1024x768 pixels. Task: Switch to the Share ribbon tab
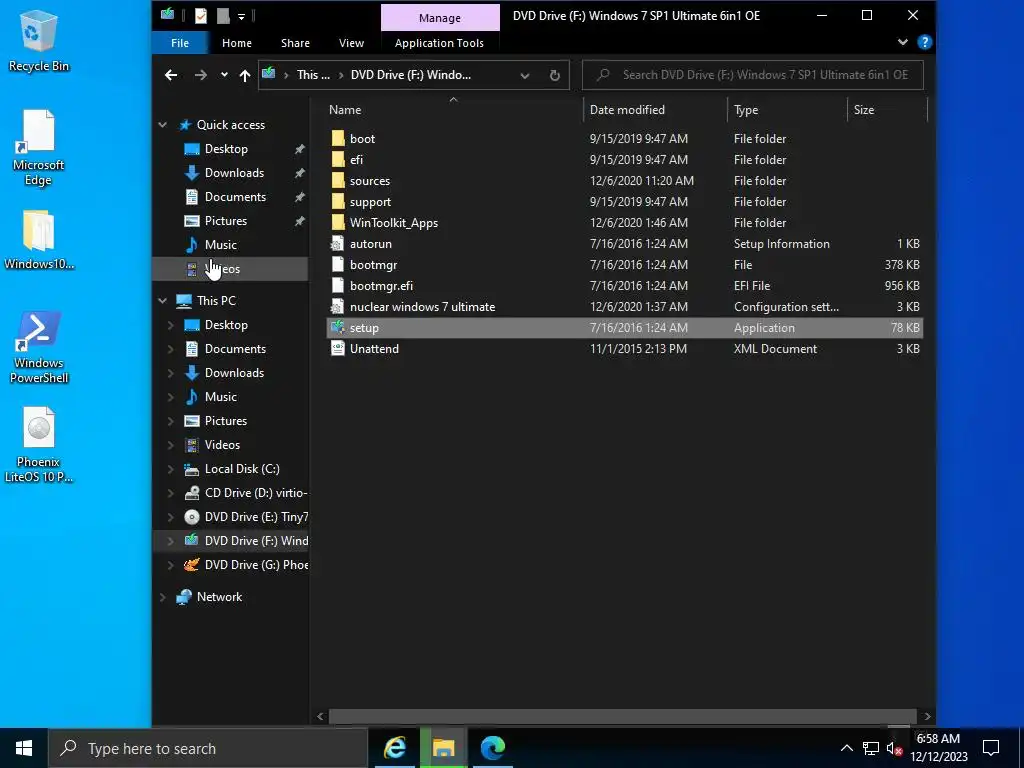point(295,43)
